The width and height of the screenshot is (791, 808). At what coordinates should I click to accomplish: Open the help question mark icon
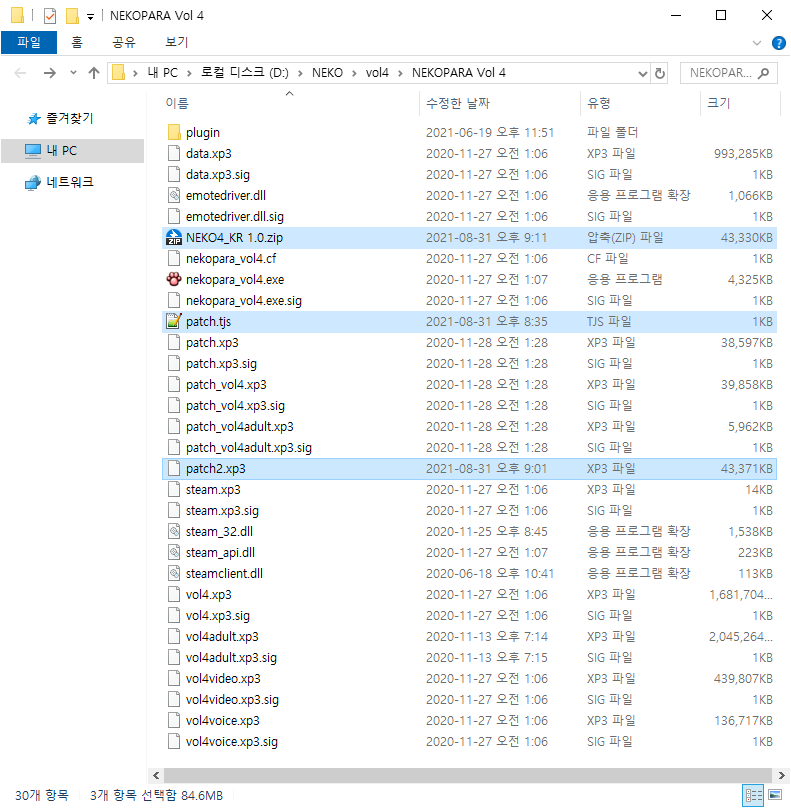point(779,43)
